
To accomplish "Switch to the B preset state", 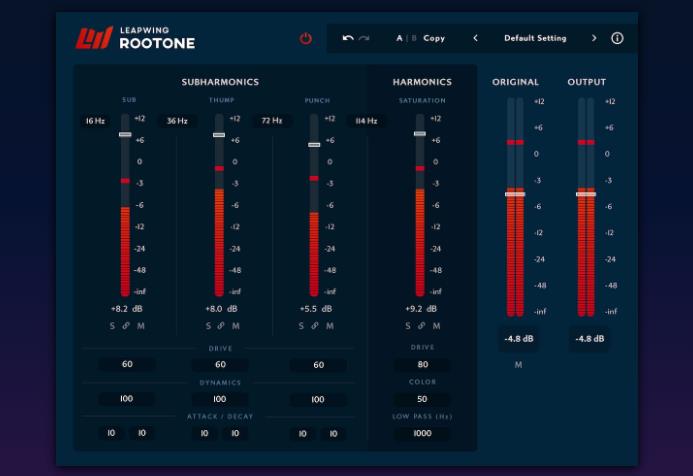I will [x=414, y=38].
